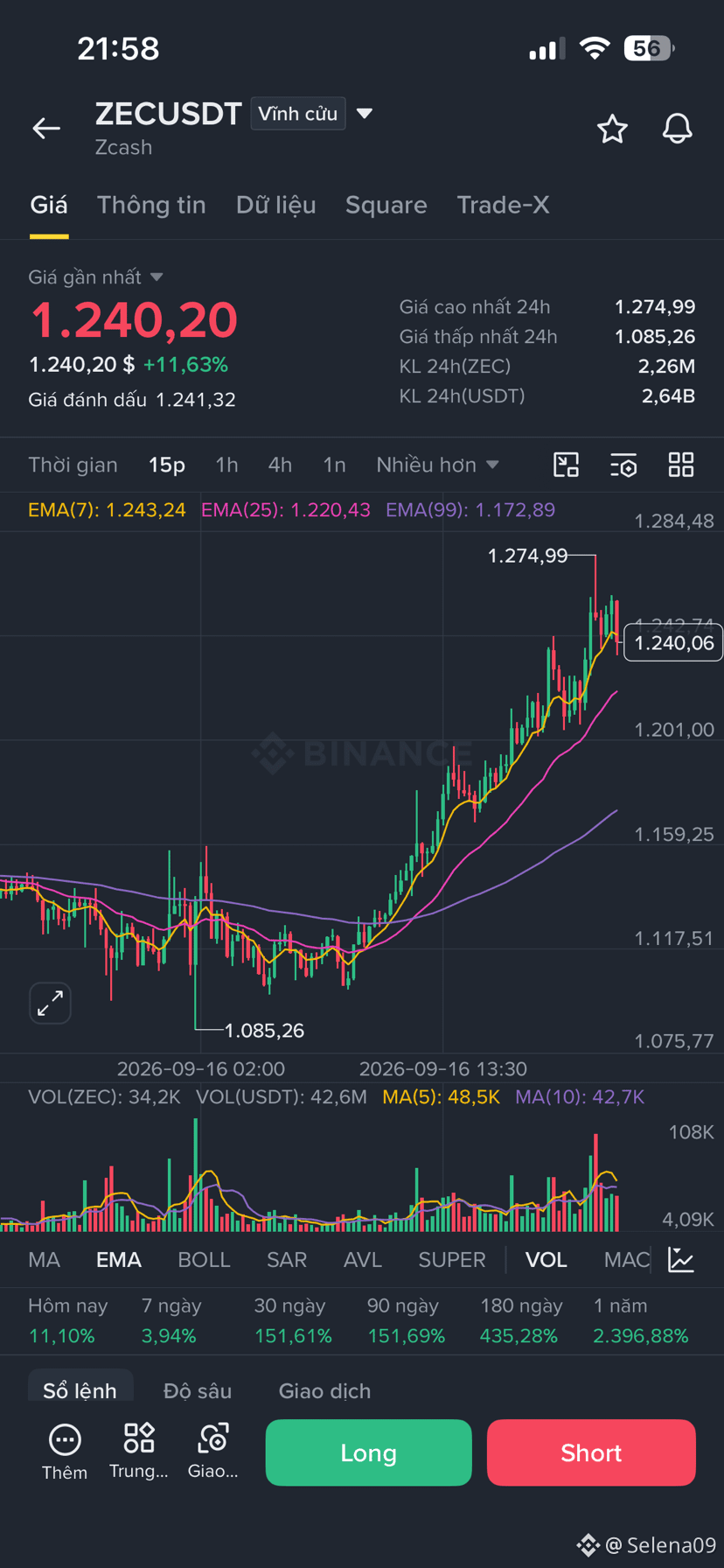This screenshot has height=1568, width=724.
Task: Tap the green Long button
Action: [x=368, y=1452]
